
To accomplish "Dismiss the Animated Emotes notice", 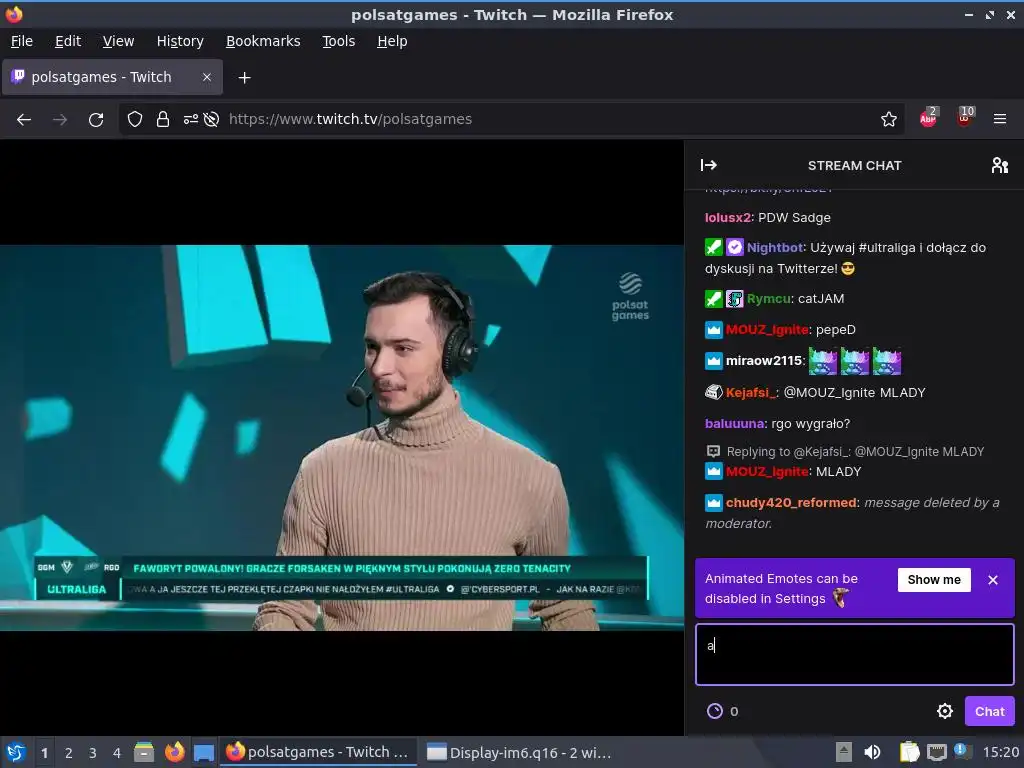I will pos(993,580).
